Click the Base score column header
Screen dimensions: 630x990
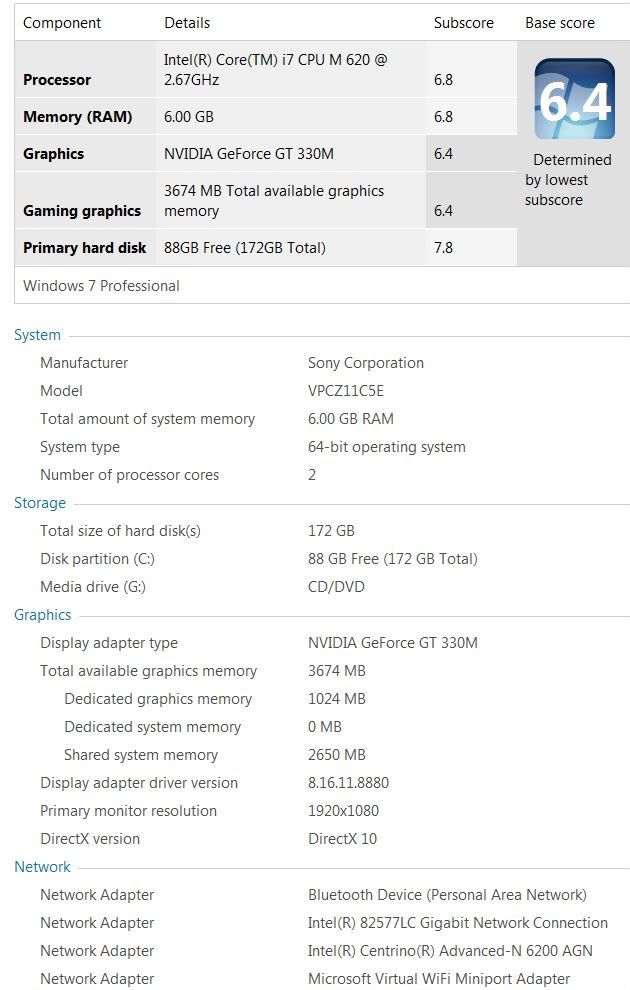coord(560,23)
